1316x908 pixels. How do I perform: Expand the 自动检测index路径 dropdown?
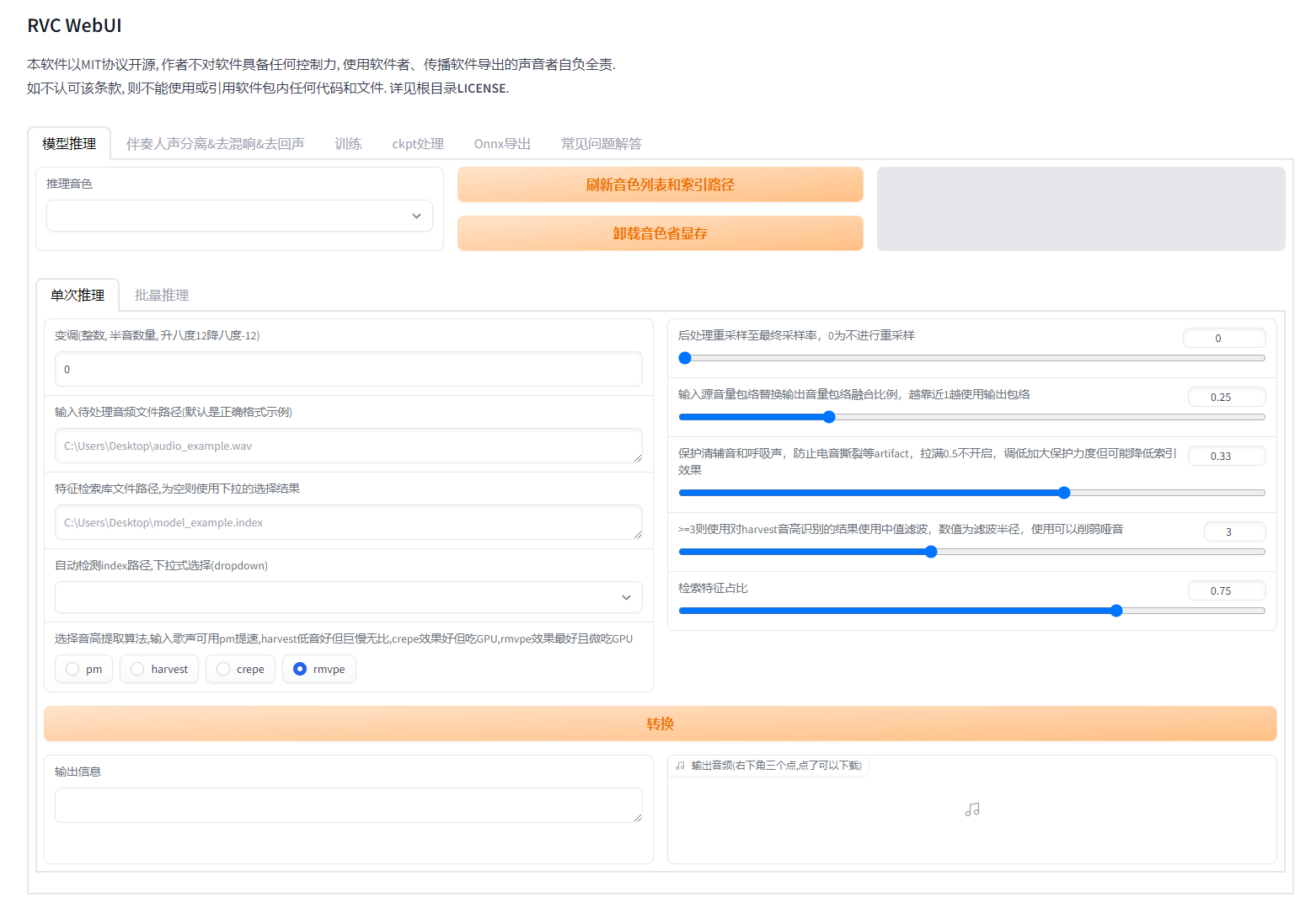click(348, 597)
